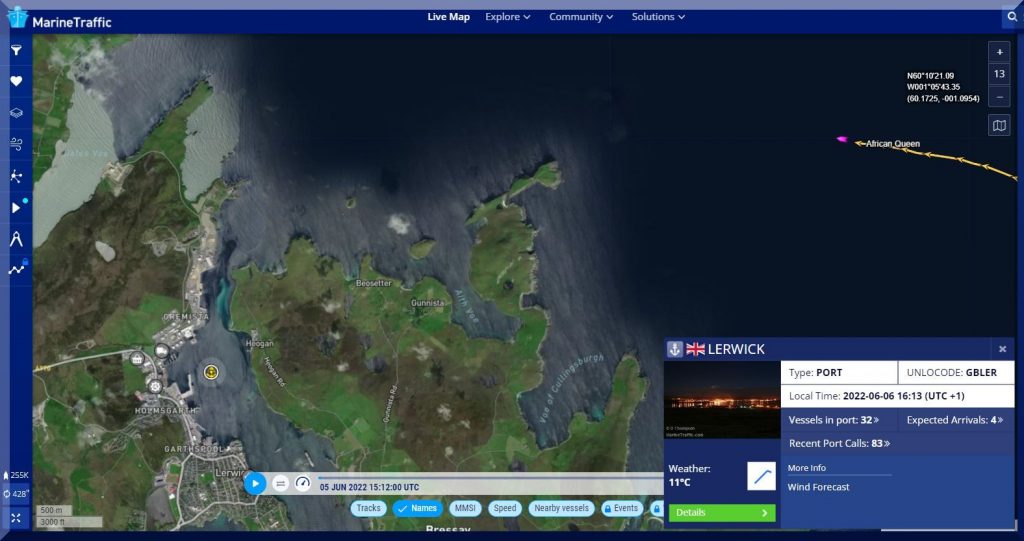Turn on the MMSI label toggle
This screenshot has width=1024, height=541.
[x=464, y=508]
